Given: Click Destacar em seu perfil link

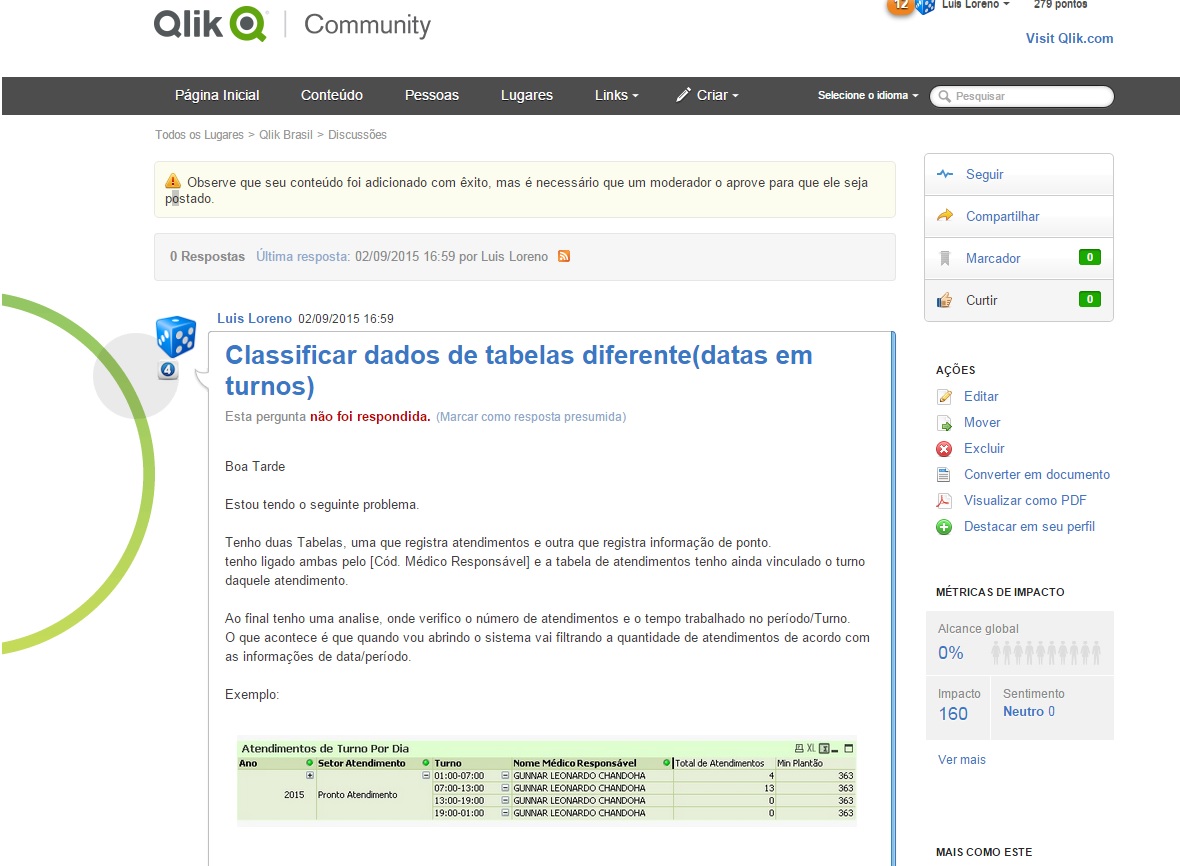Looking at the screenshot, I should click(1029, 527).
